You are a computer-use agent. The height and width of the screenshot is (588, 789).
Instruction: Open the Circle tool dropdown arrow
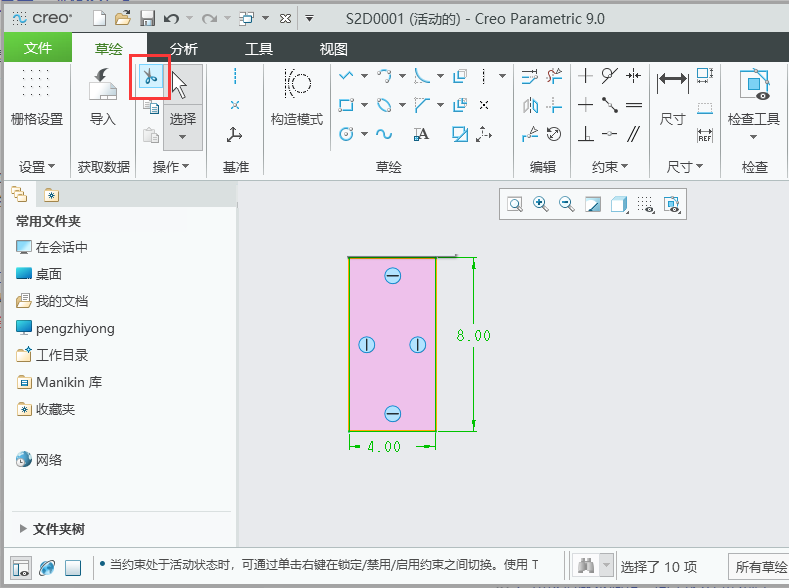(364, 134)
